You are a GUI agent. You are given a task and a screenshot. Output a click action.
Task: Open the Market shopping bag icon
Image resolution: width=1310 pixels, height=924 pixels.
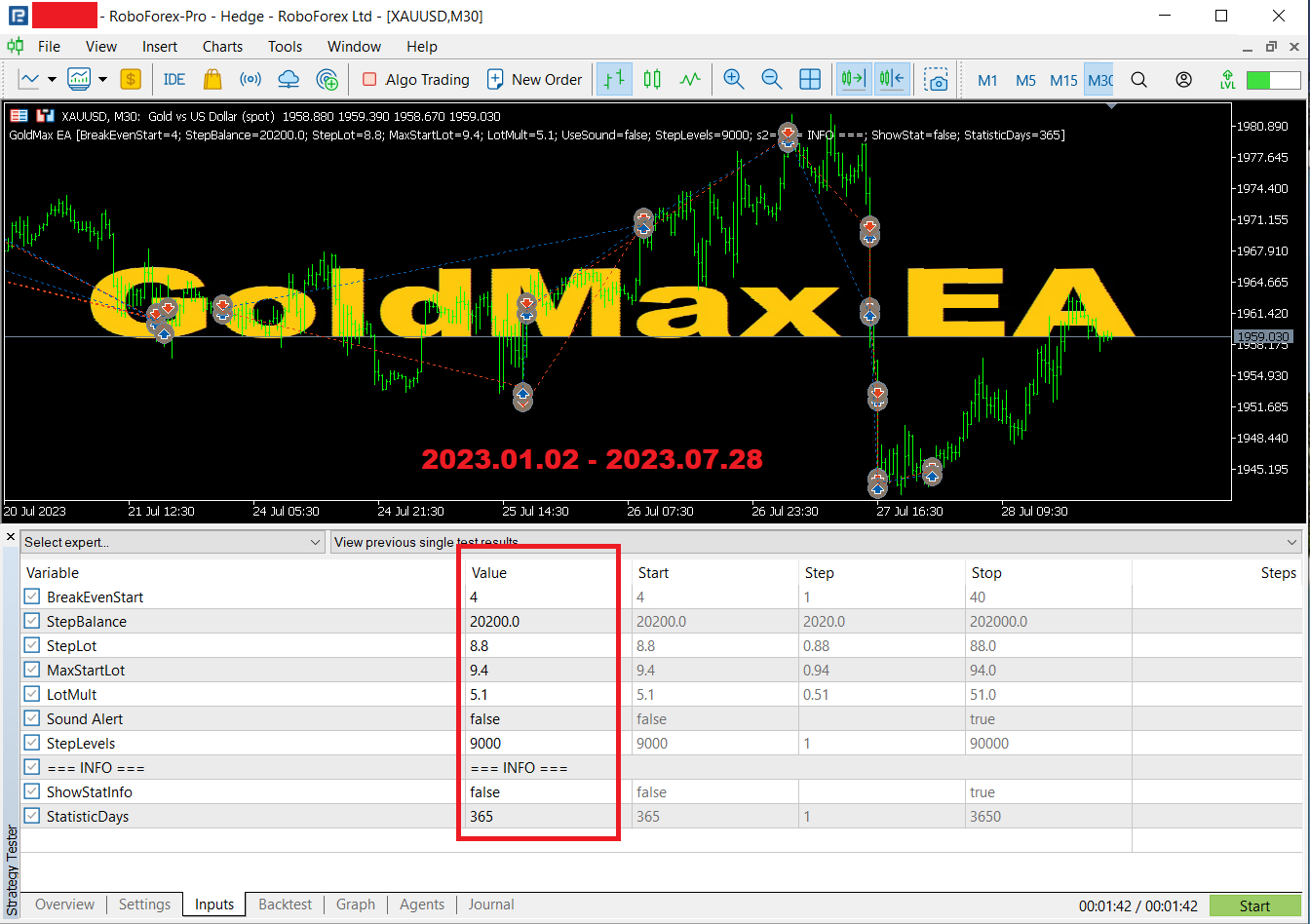213,79
